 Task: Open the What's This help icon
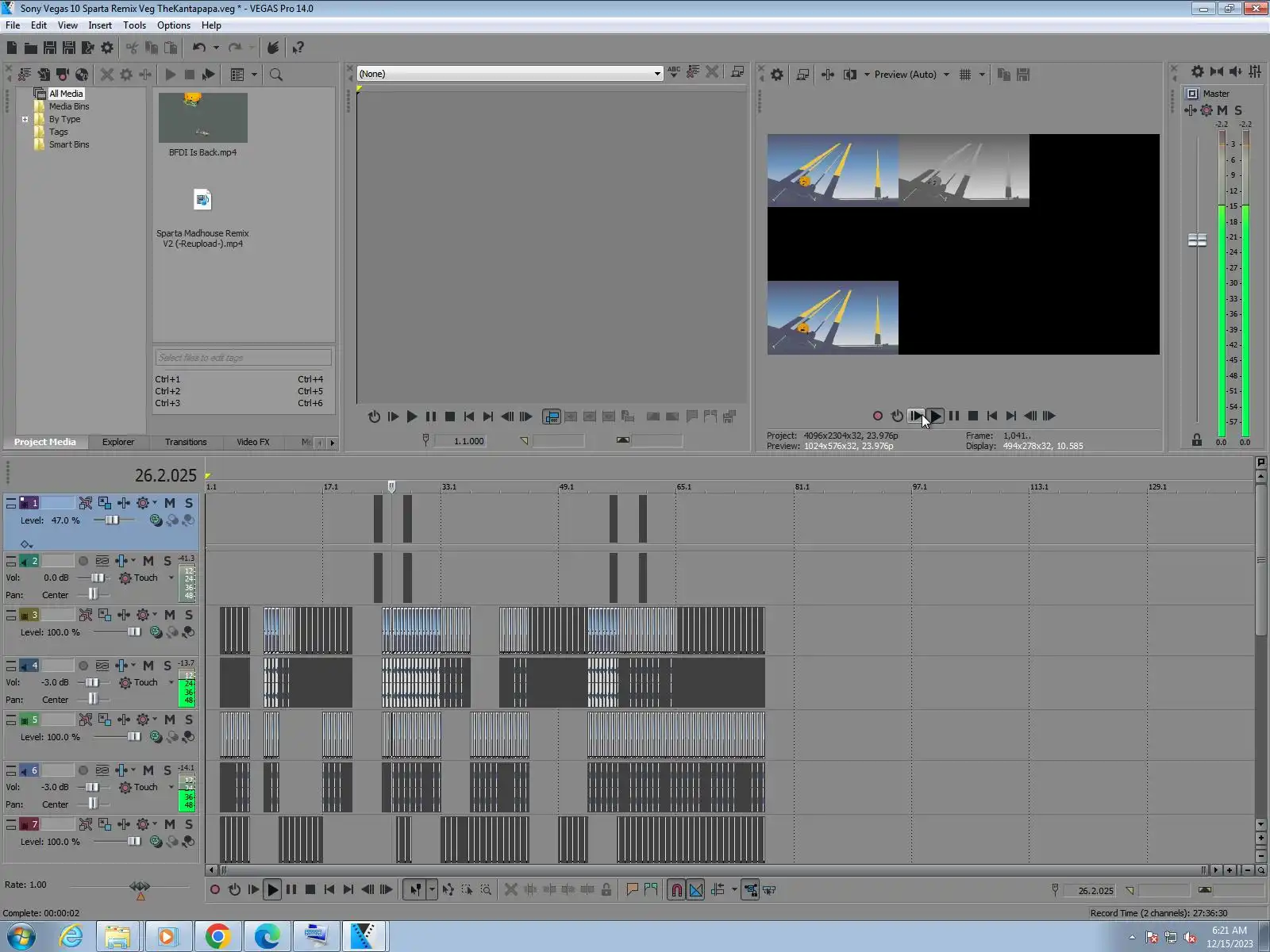(298, 48)
